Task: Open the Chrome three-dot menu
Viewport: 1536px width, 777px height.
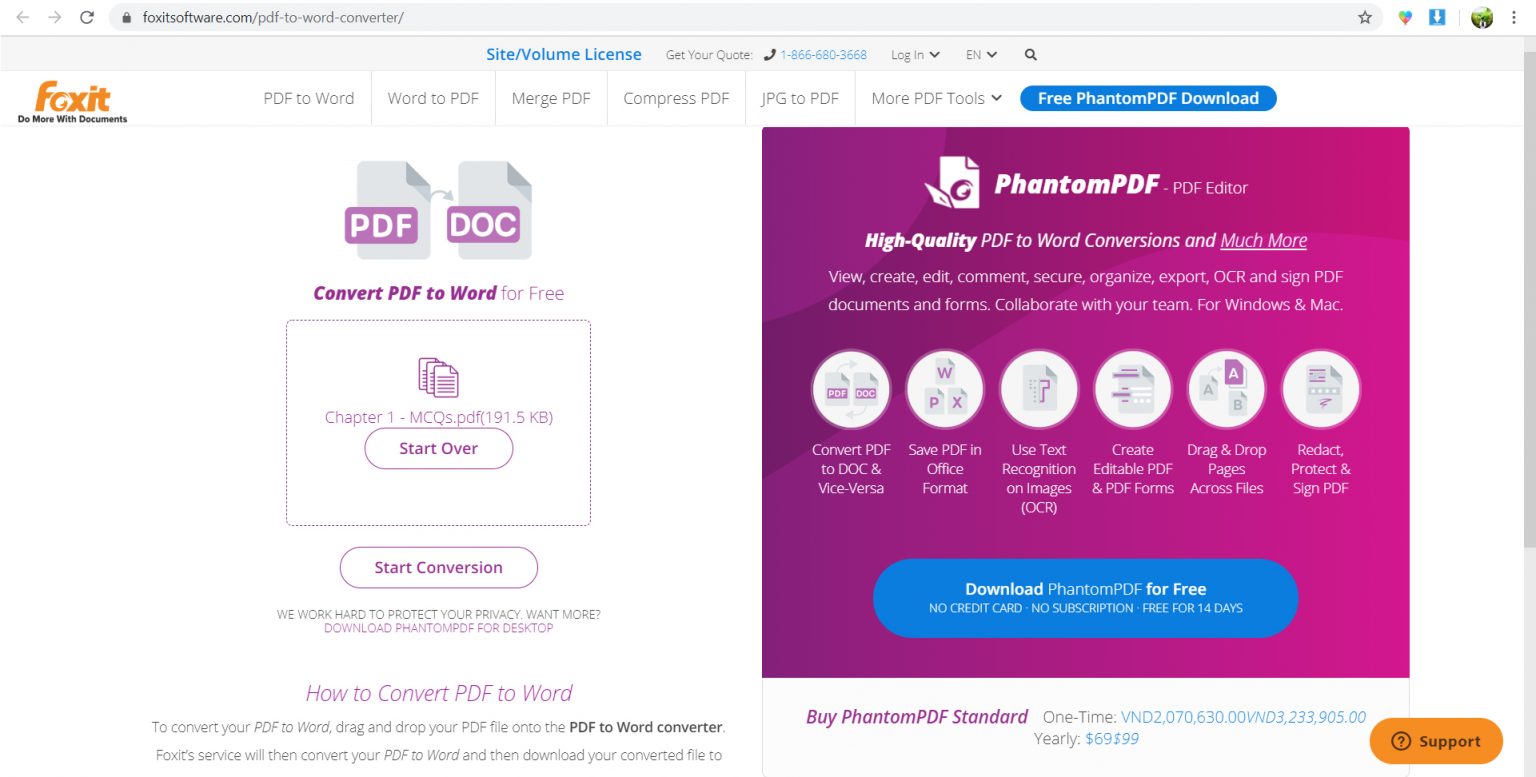Action: (1515, 17)
